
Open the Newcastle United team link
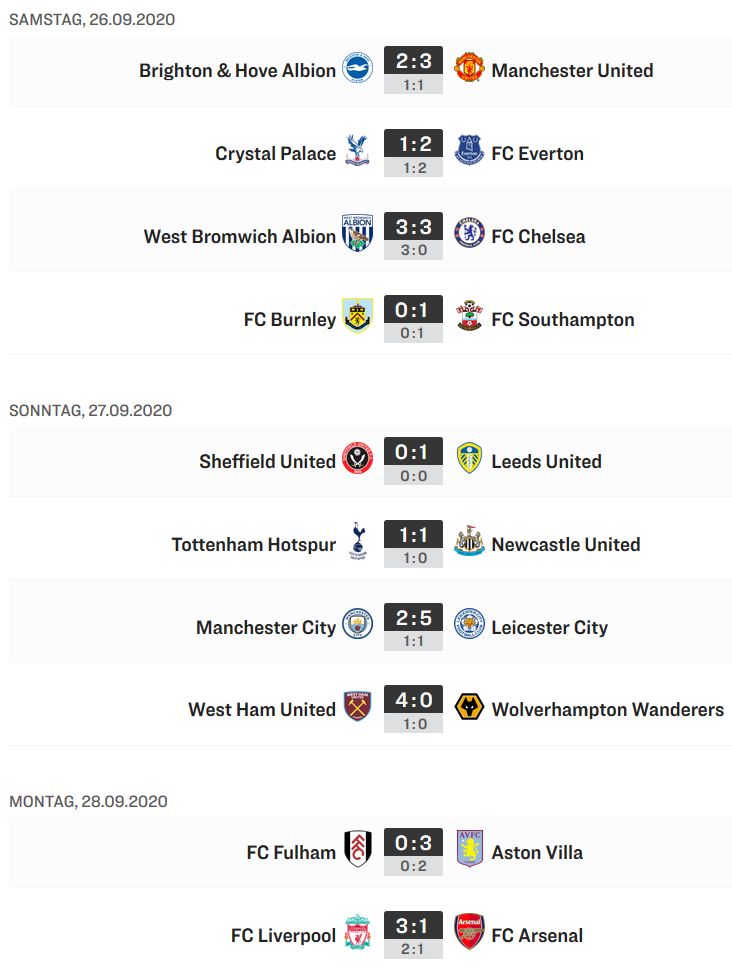(x=566, y=544)
